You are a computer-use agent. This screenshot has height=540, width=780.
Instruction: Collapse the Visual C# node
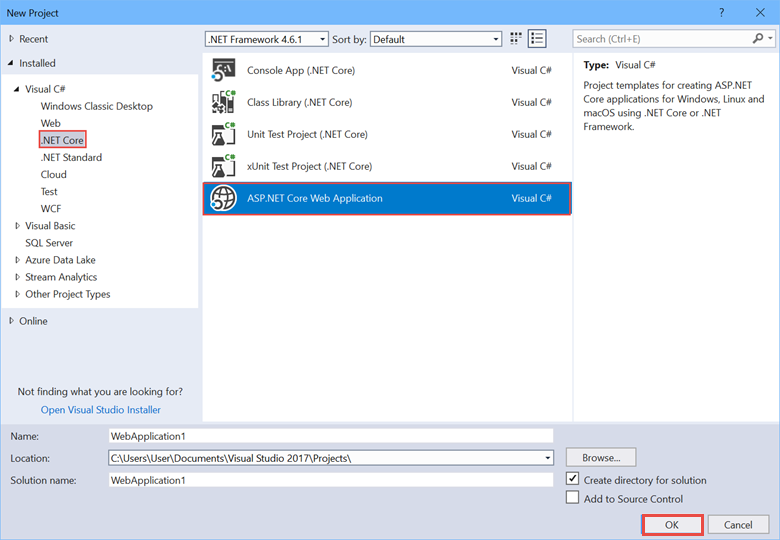(17, 89)
